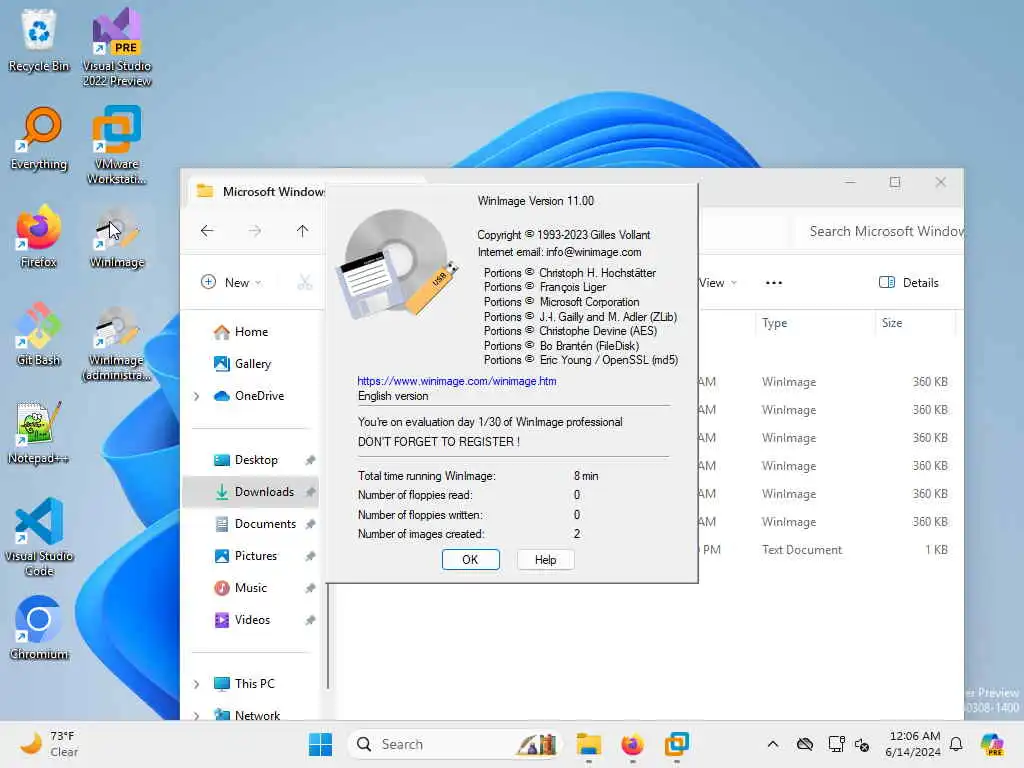Open VMware Workstation from taskbar
This screenshot has height=768, width=1024.
pyautogui.click(x=677, y=744)
